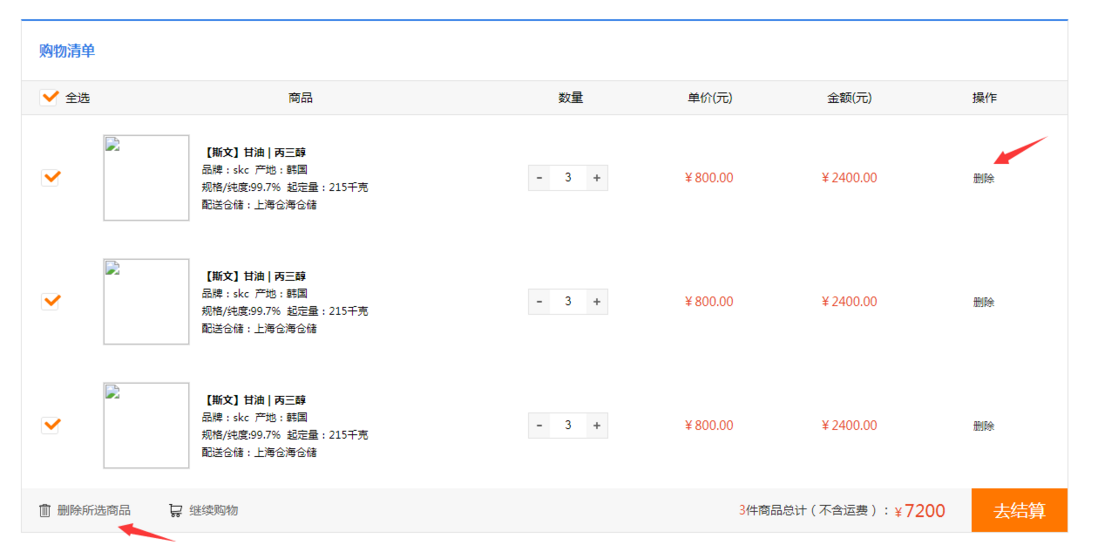1098x552 pixels.
Task: Click the 数量 column header
Action: 571,98
